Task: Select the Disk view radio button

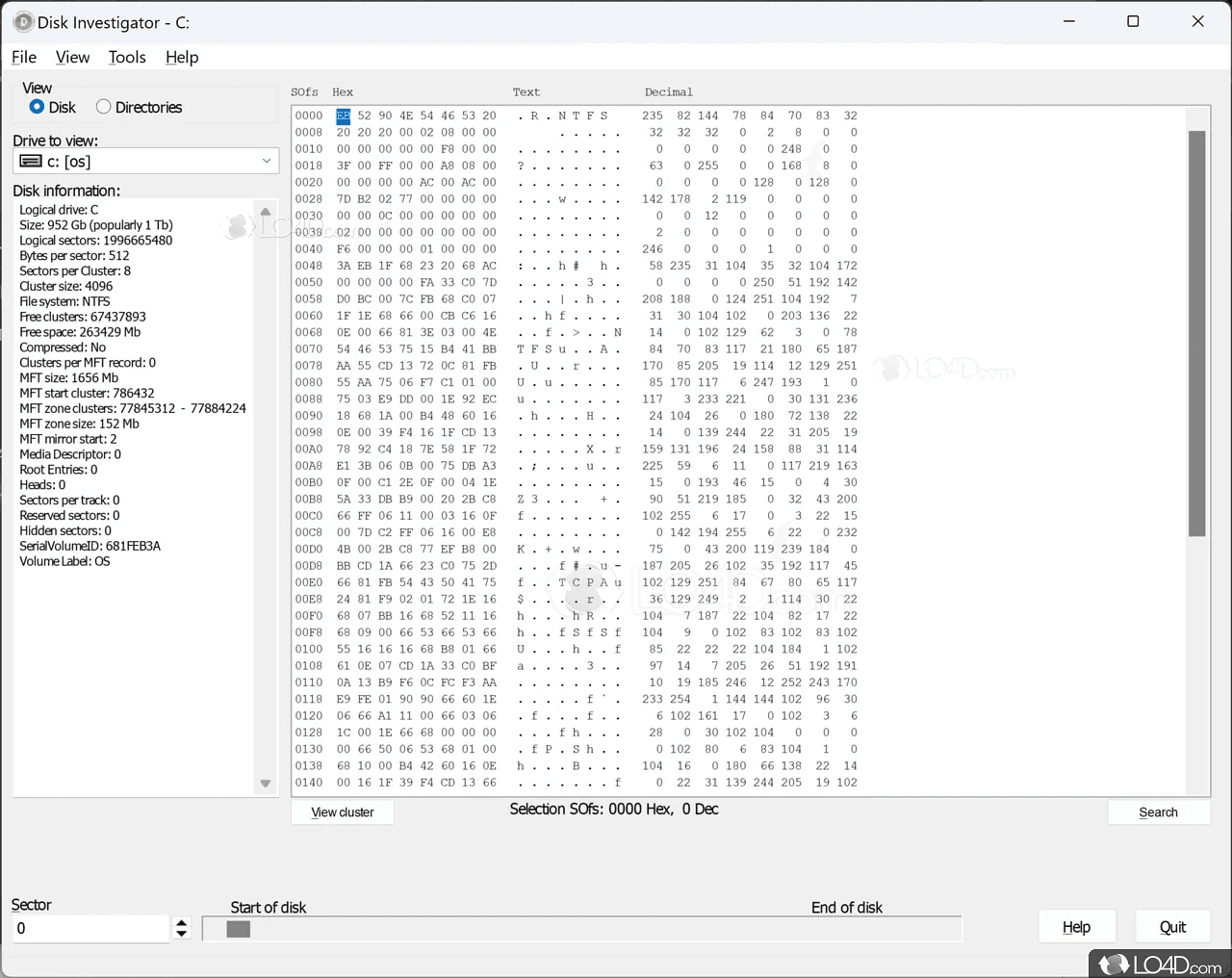Action: [36, 107]
